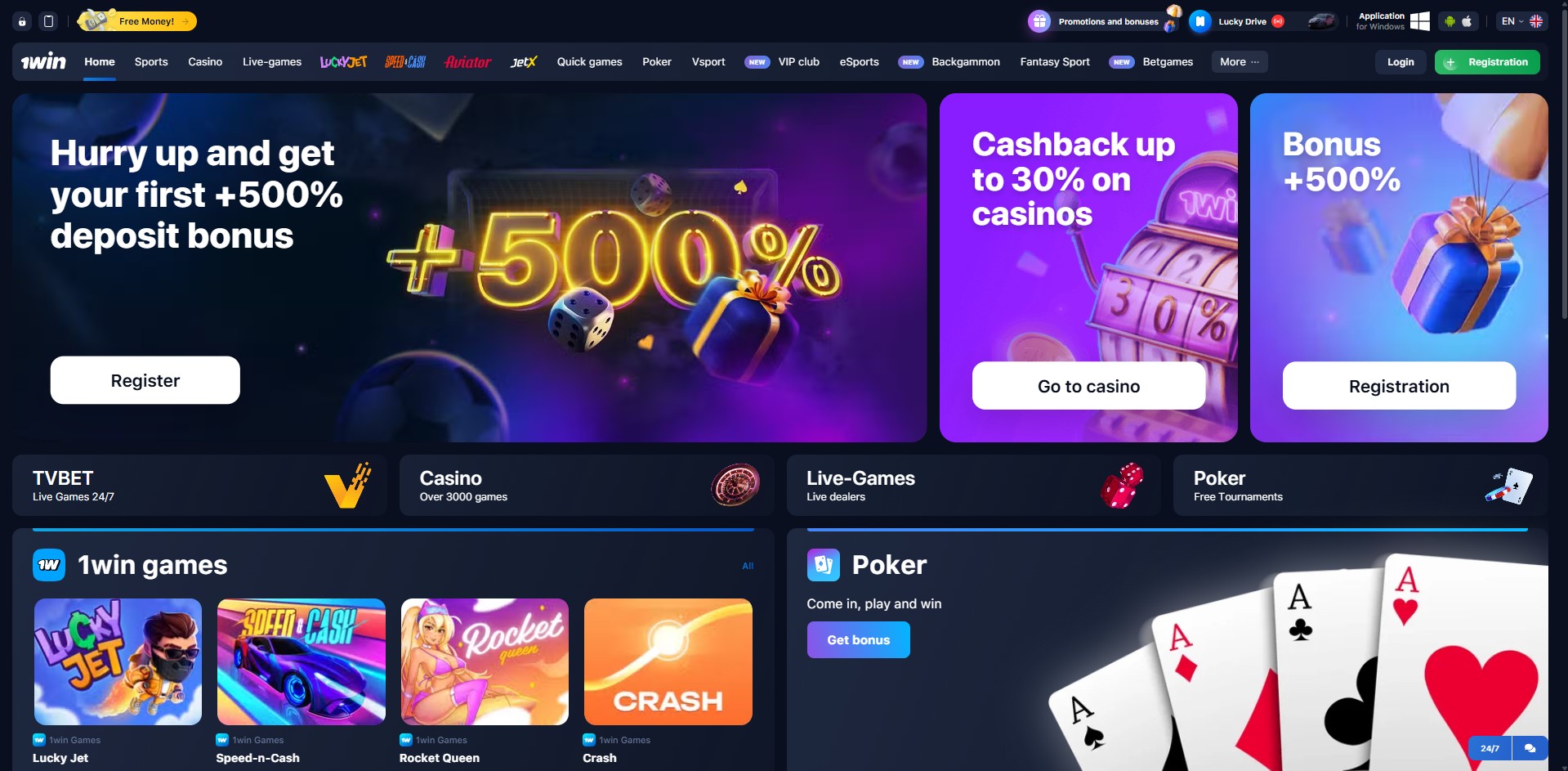Screen dimensions: 1568x771
Task: Open JetX from the nav bar
Action: (524, 62)
